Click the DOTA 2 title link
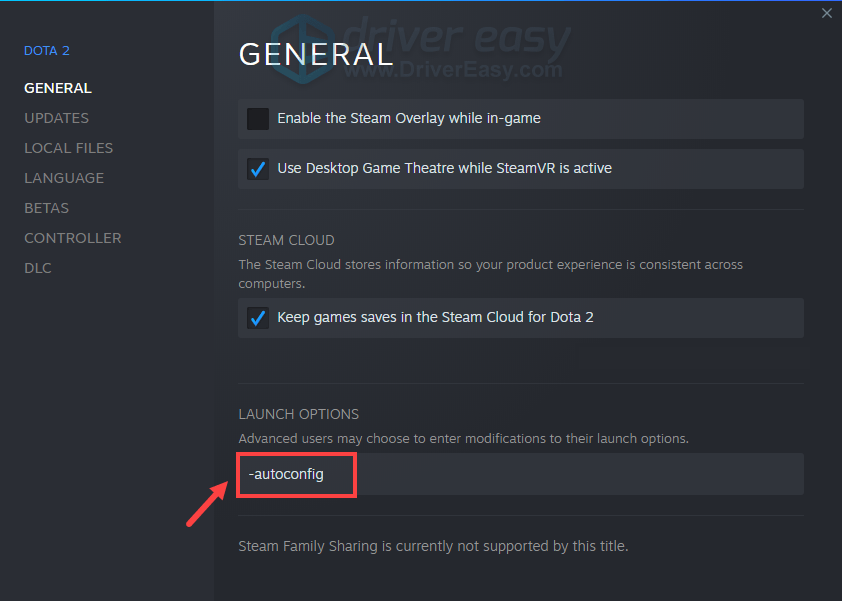This screenshot has height=601, width=842. coord(47,50)
